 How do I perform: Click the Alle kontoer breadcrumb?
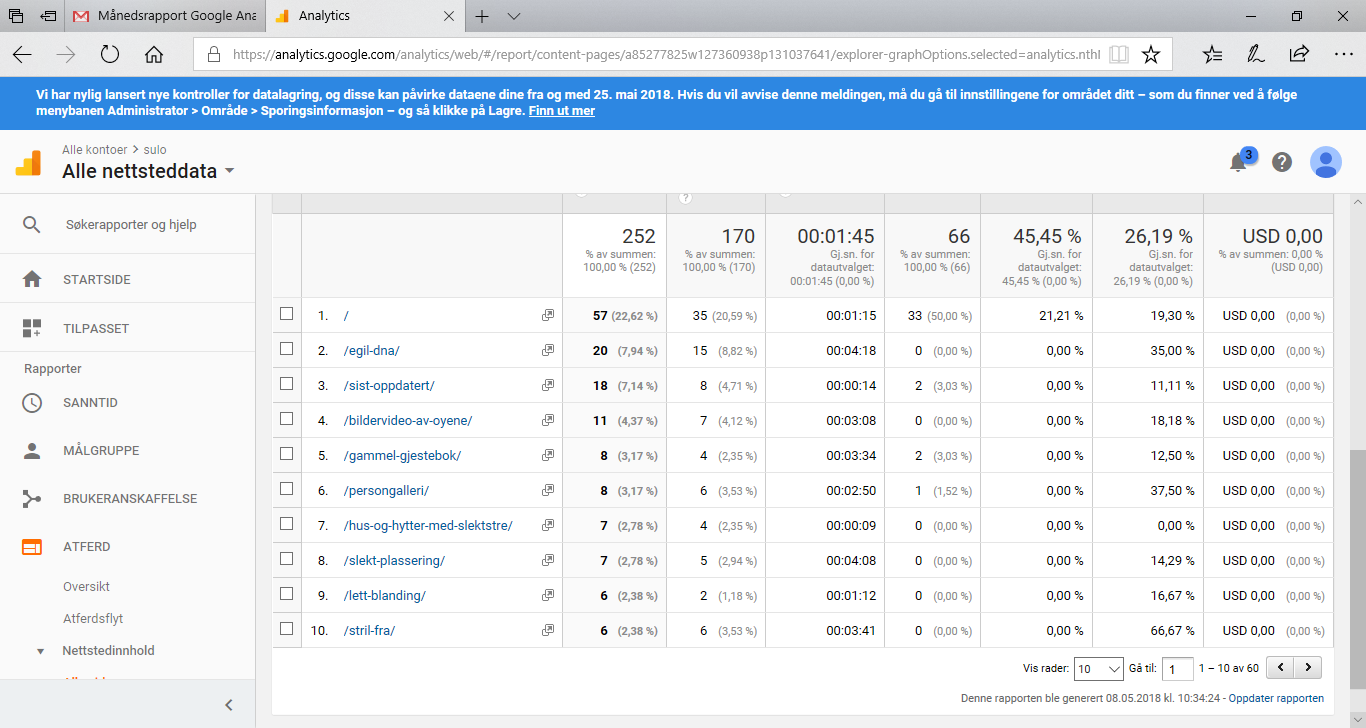click(93, 149)
